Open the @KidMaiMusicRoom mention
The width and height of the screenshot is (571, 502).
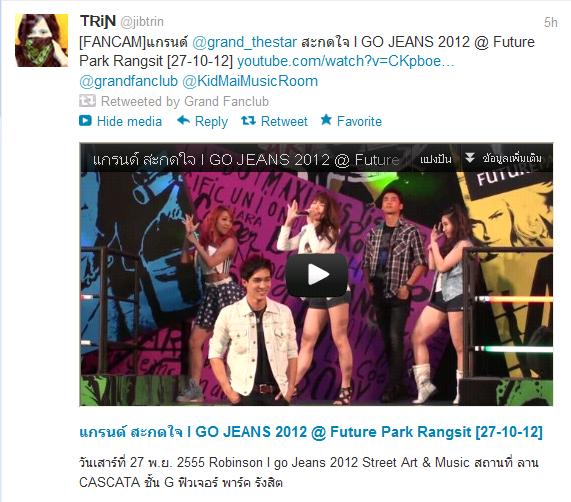pyautogui.click(x=250, y=81)
